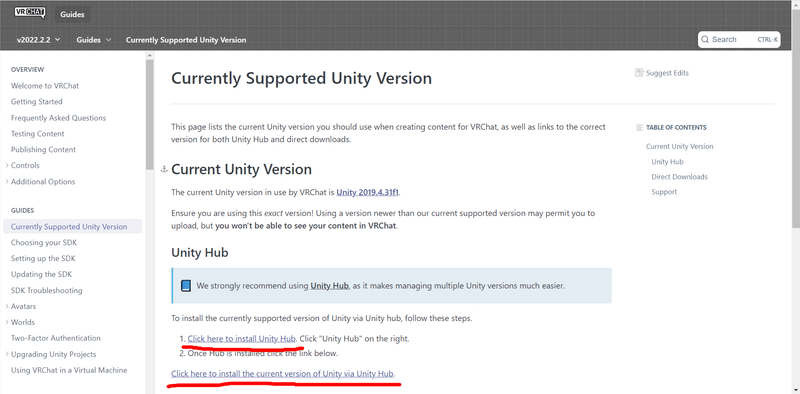Open the v2022.2.2 version dropdown
Viewport: 800px width, 394px height.
coord(38,39)
